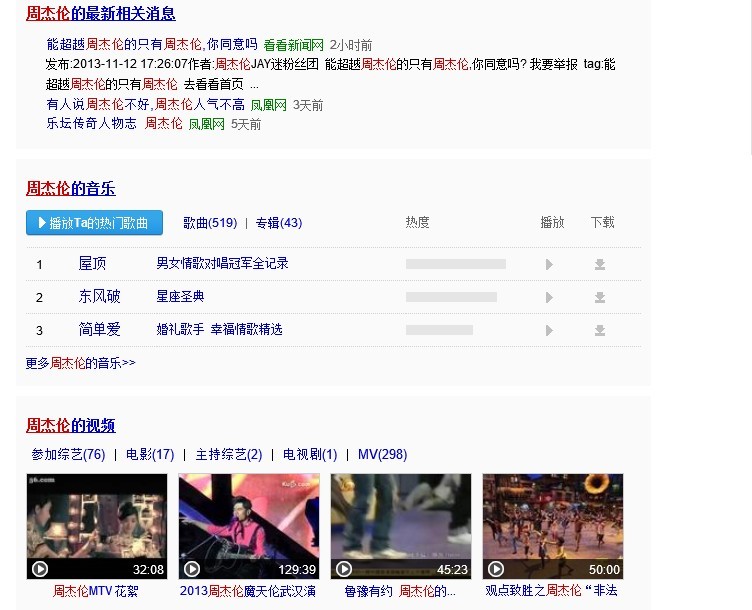752x610 pixels.
Task: Open album 男女情歌对唱冠军全记录
Action: pos(222,263)
